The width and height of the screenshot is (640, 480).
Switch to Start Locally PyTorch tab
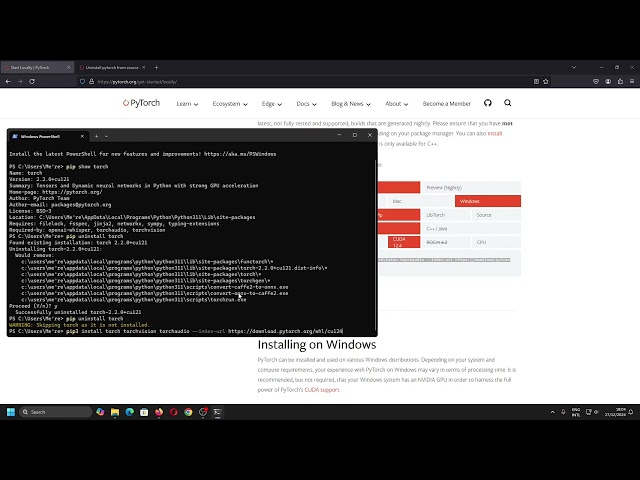[x=37, y=67]
